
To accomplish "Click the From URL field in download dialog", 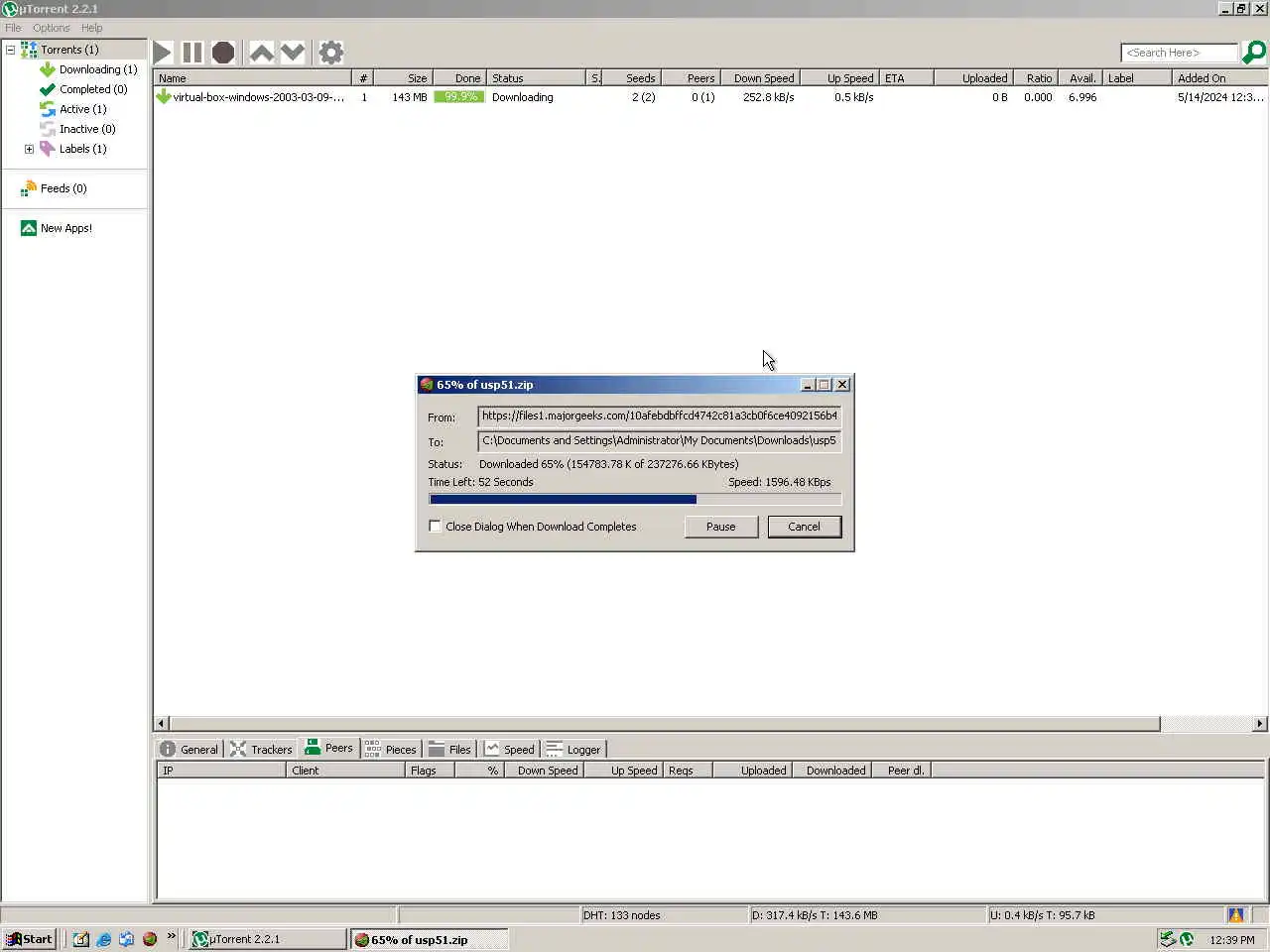I will click(659, 416).
